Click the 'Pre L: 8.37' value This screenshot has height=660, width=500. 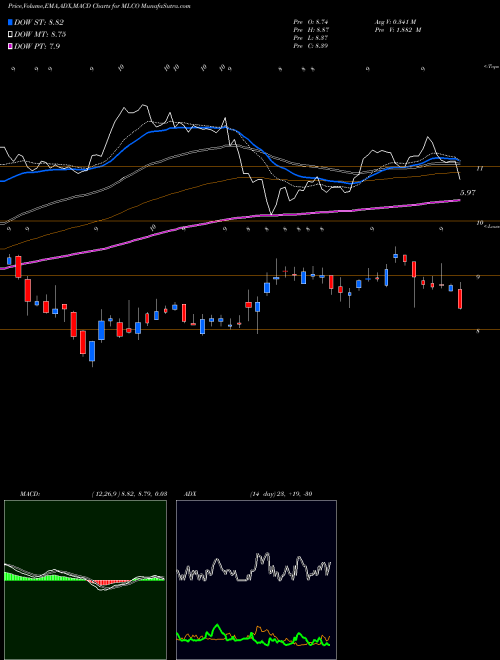[311, 38]
